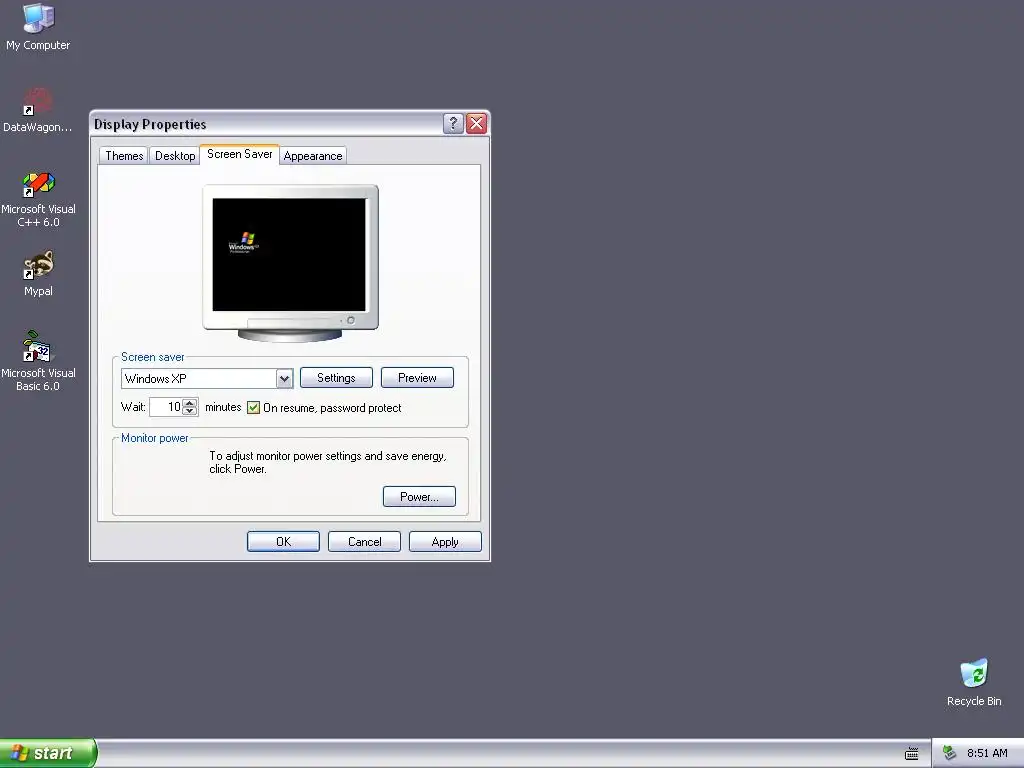Open screen saver Settings
The width and height of the screenshot is (1024, 768).
336,377
